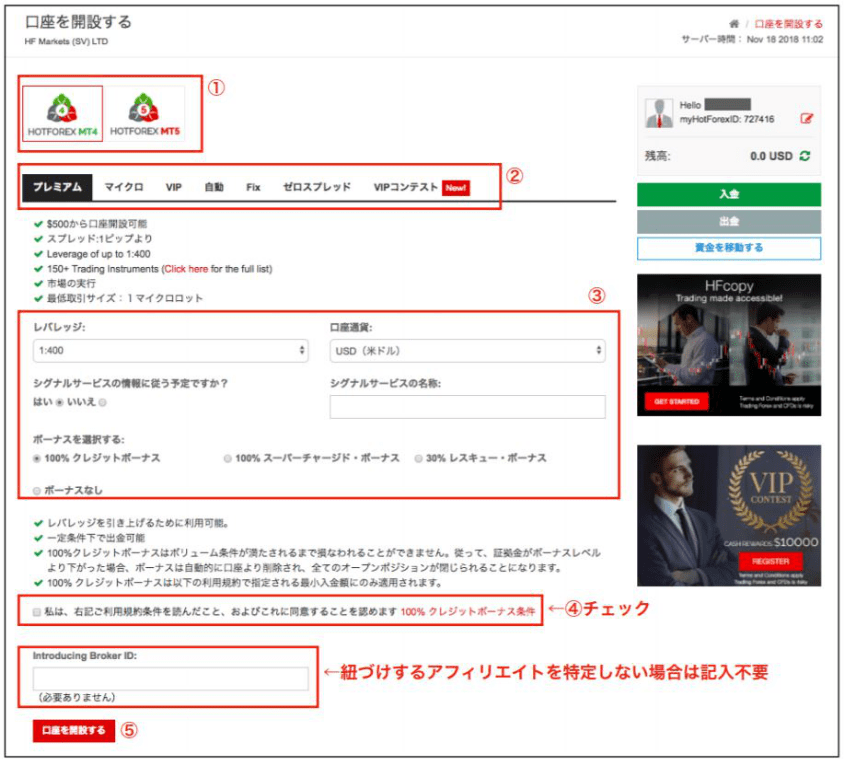Click the green 入金 deposit button

[728, 195]
